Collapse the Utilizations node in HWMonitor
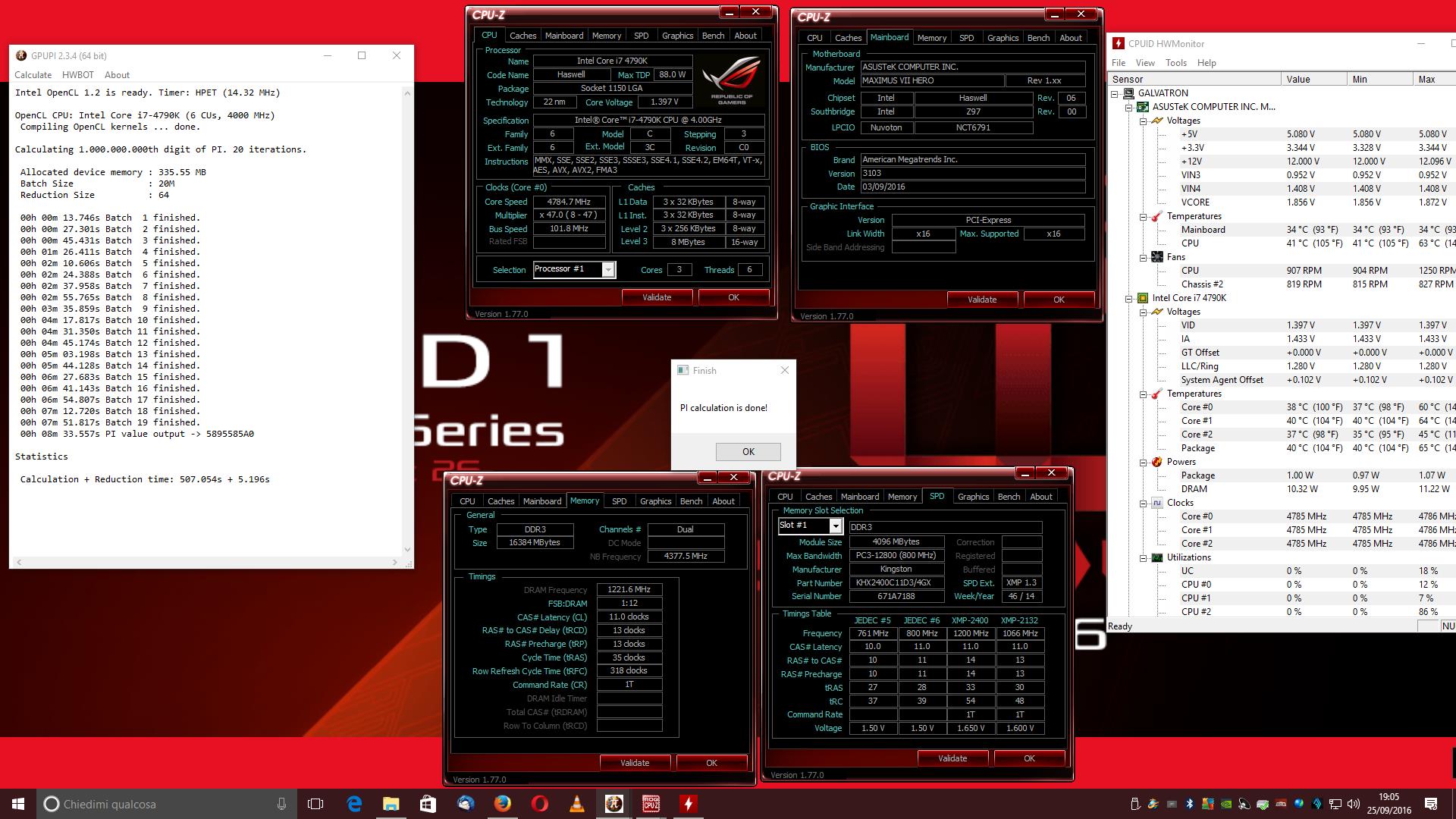1456x819 pixels. (1143, 557)
